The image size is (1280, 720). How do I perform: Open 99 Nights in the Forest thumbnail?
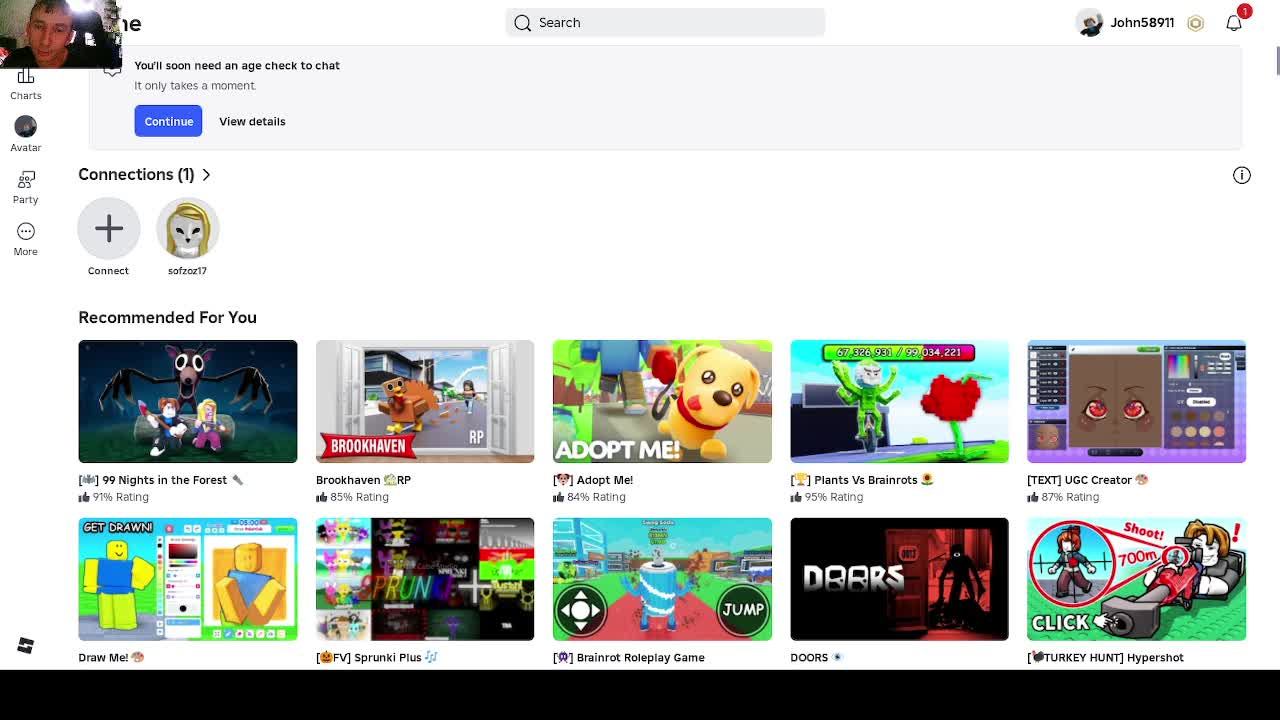click(x=188, y=401)
